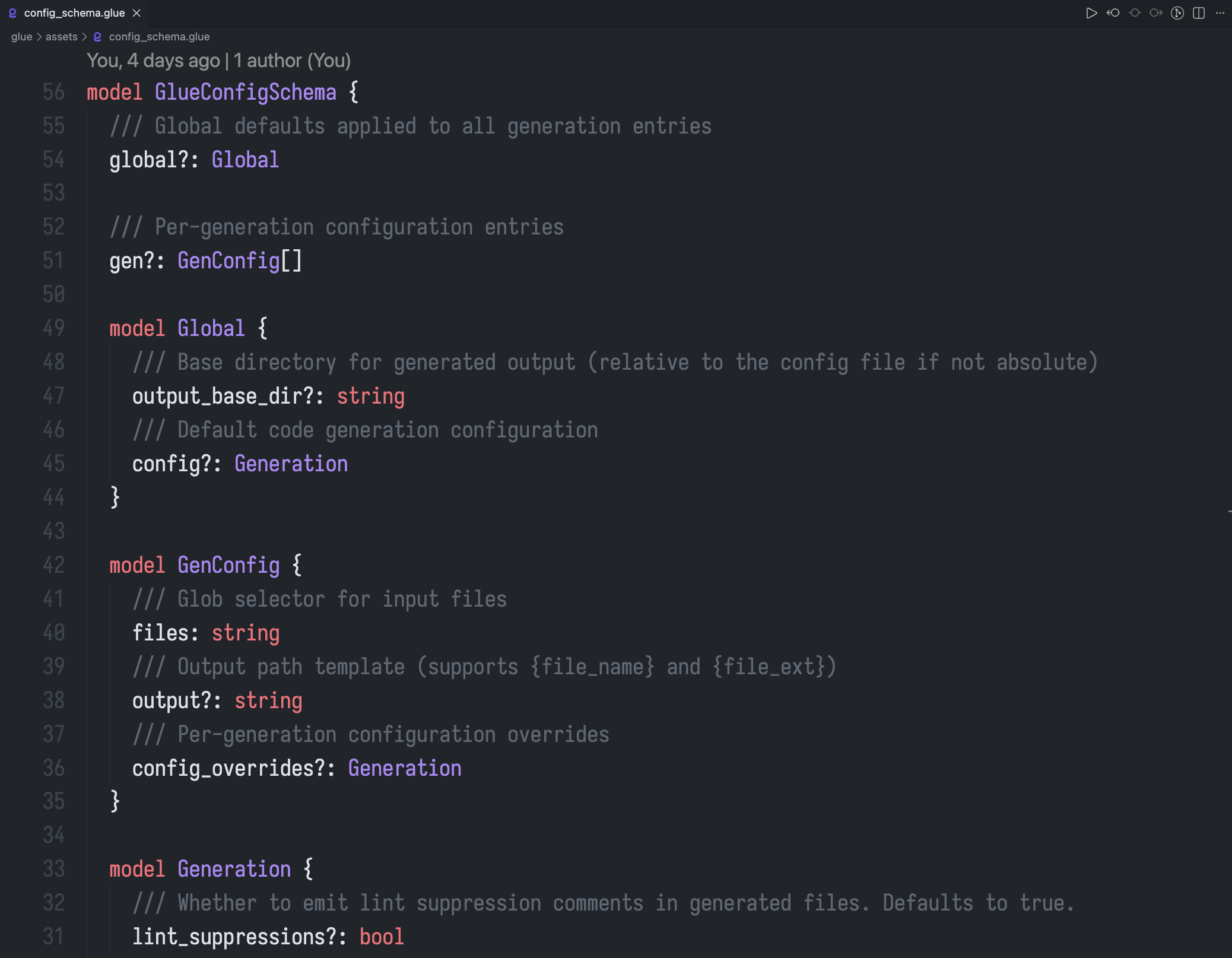
Task: Open the glue folder breadcrumb
Action: coord(21,37)
